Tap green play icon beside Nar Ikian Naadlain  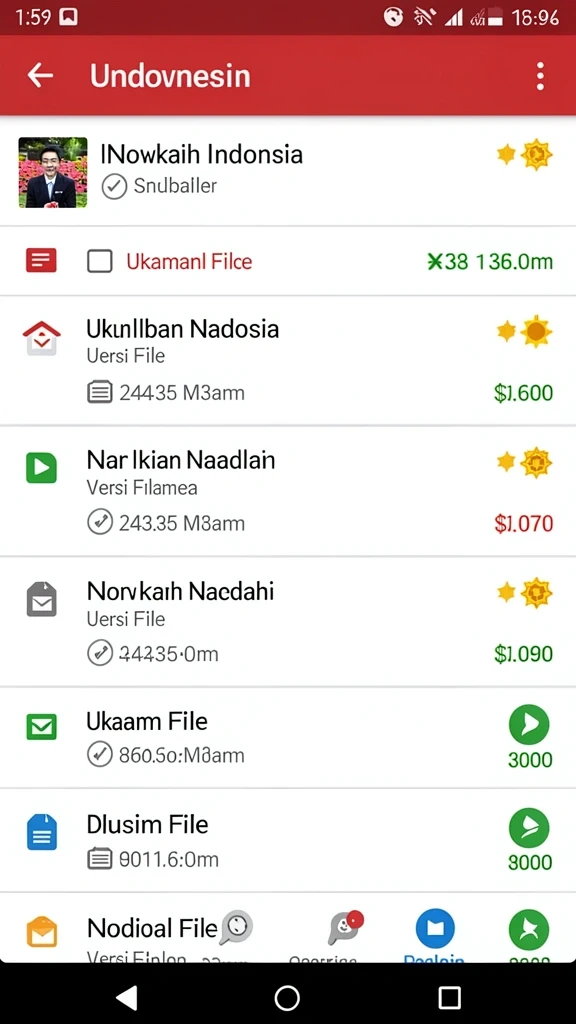[41, 468]
